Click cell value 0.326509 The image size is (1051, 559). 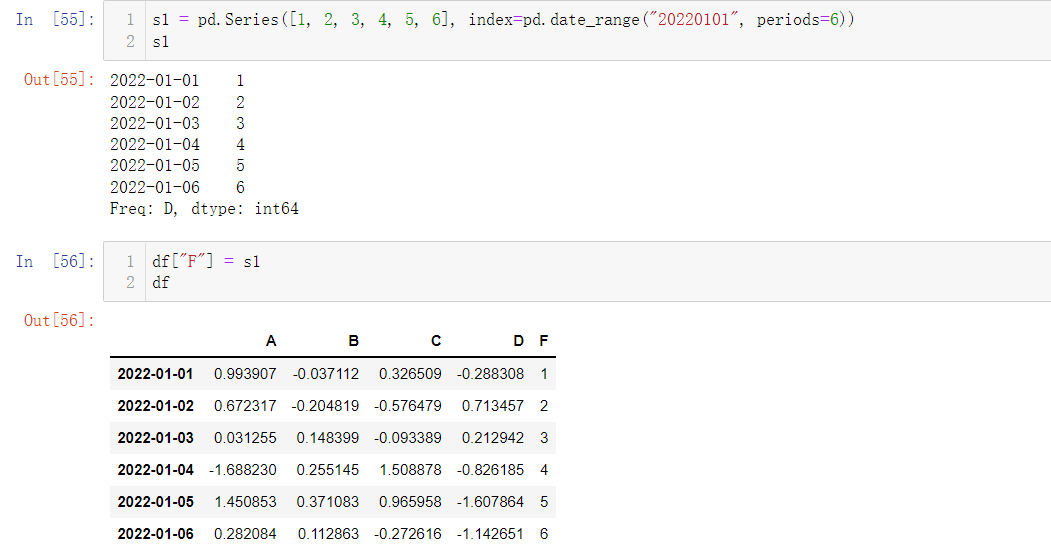click(410, 374)
